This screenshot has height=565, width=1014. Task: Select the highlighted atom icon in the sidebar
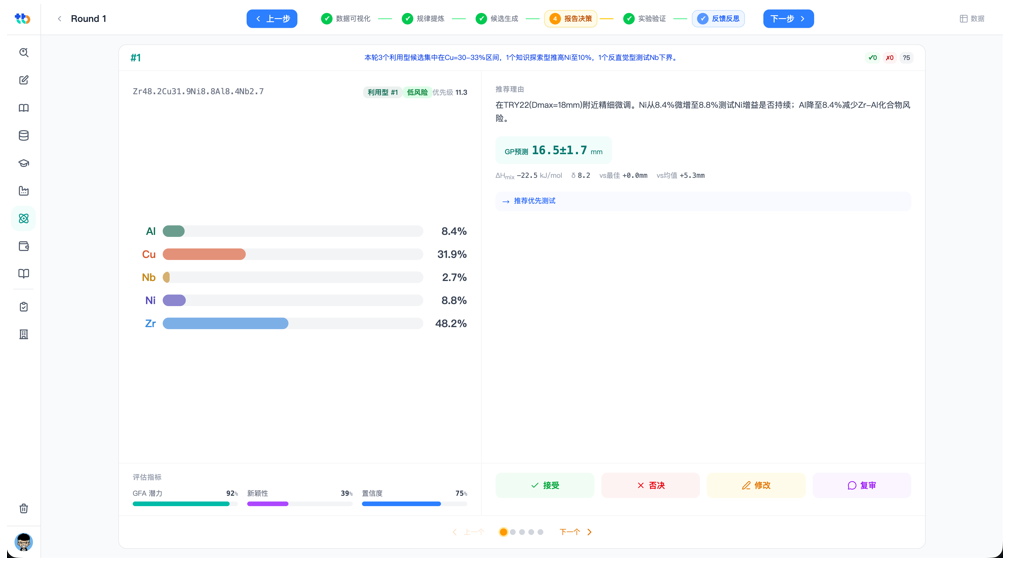[24, 219]
